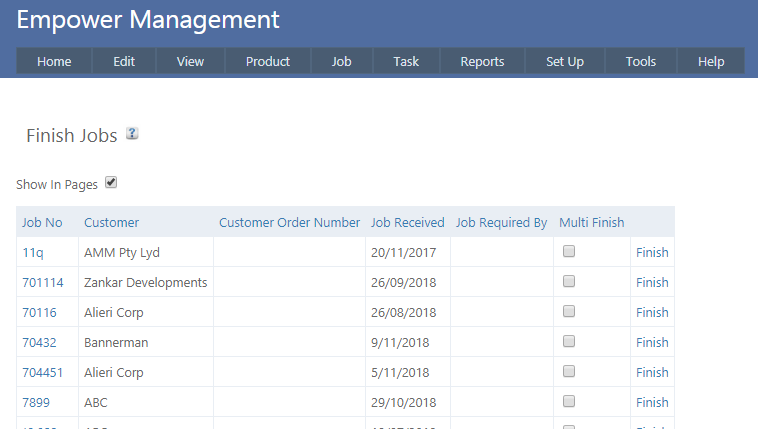Click Finish link for job 7899
Viewport: 758px width, 429px height.
click(x=652, y=402)
